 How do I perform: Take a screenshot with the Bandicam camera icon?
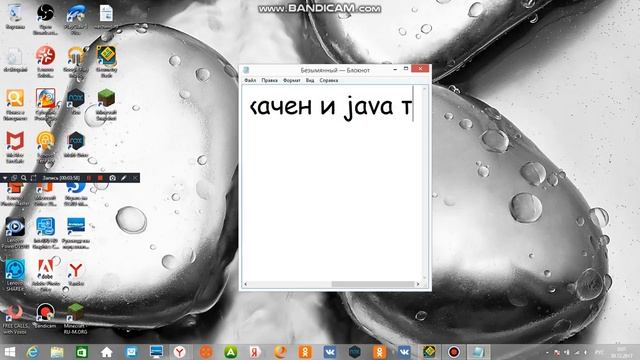[x=112, y=178]
